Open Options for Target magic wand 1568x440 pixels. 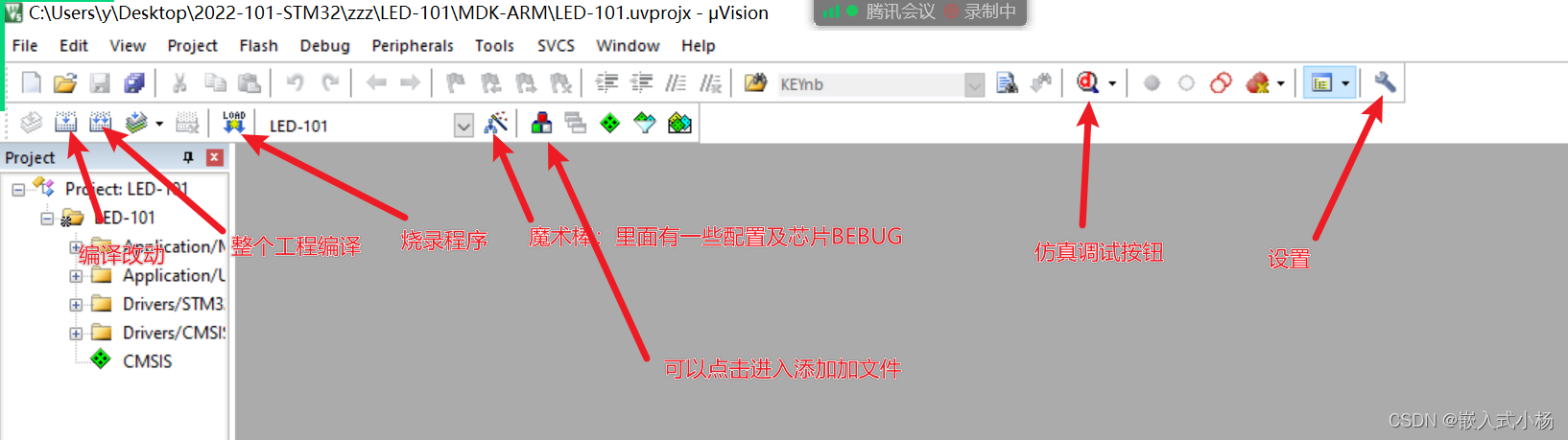496,123
